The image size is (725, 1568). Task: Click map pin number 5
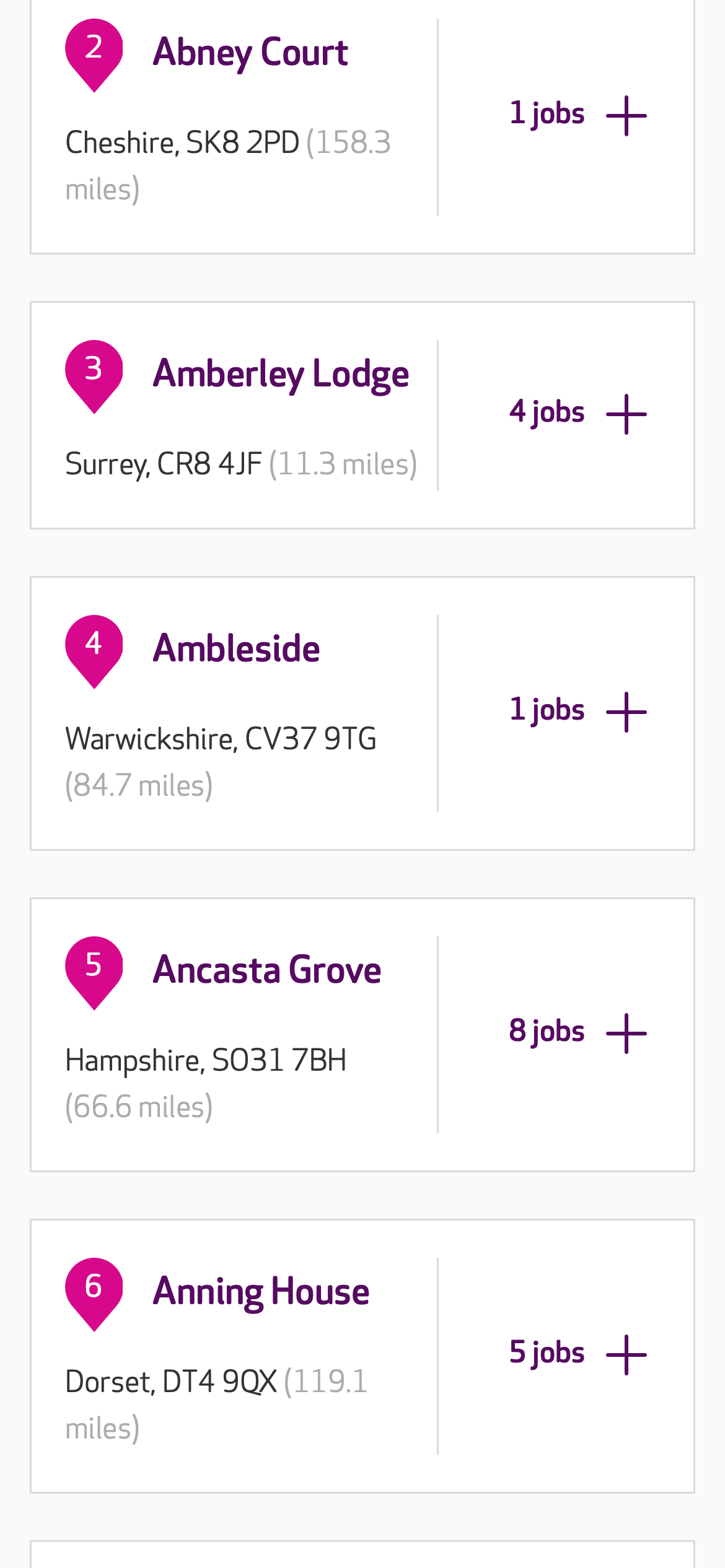[x=94, y=970]
